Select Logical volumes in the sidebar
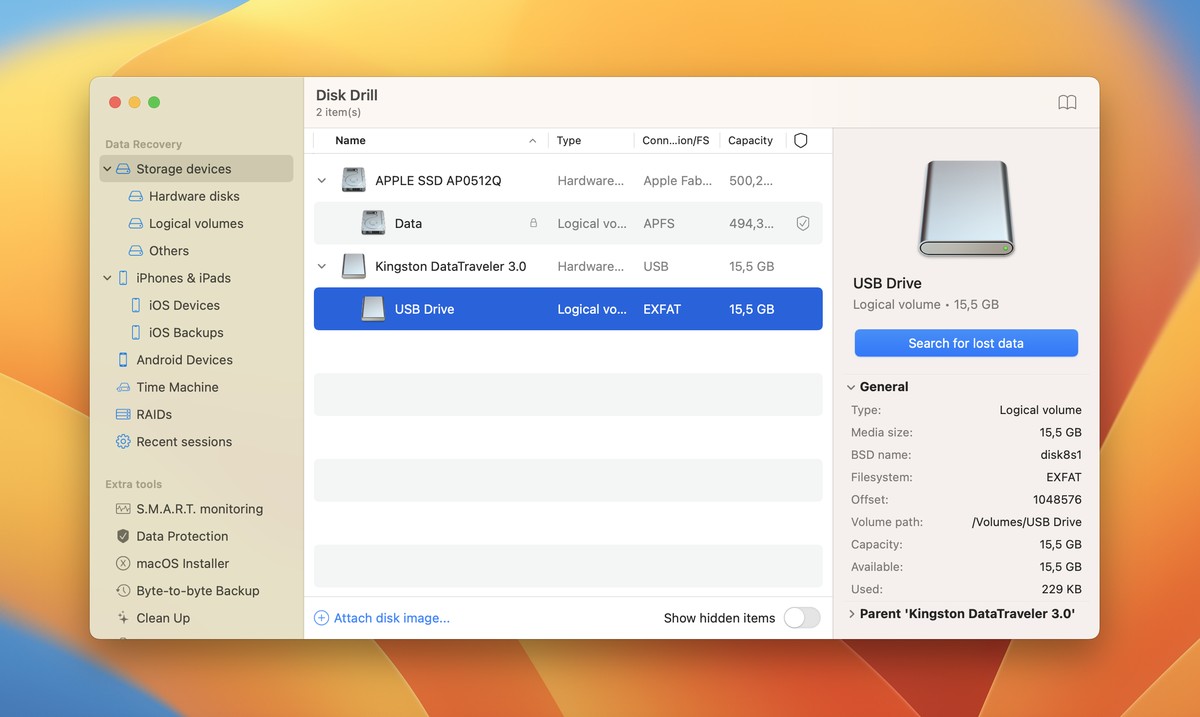Screen dimensions: 1200x717 [196, 224]
